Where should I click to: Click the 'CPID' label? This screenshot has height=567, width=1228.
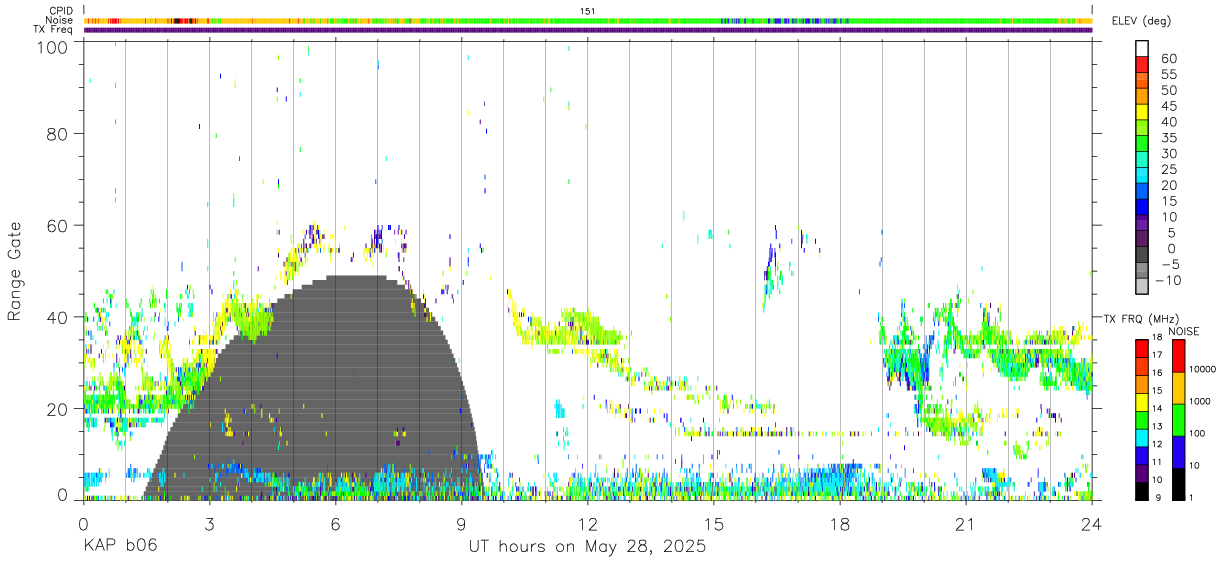61,10
